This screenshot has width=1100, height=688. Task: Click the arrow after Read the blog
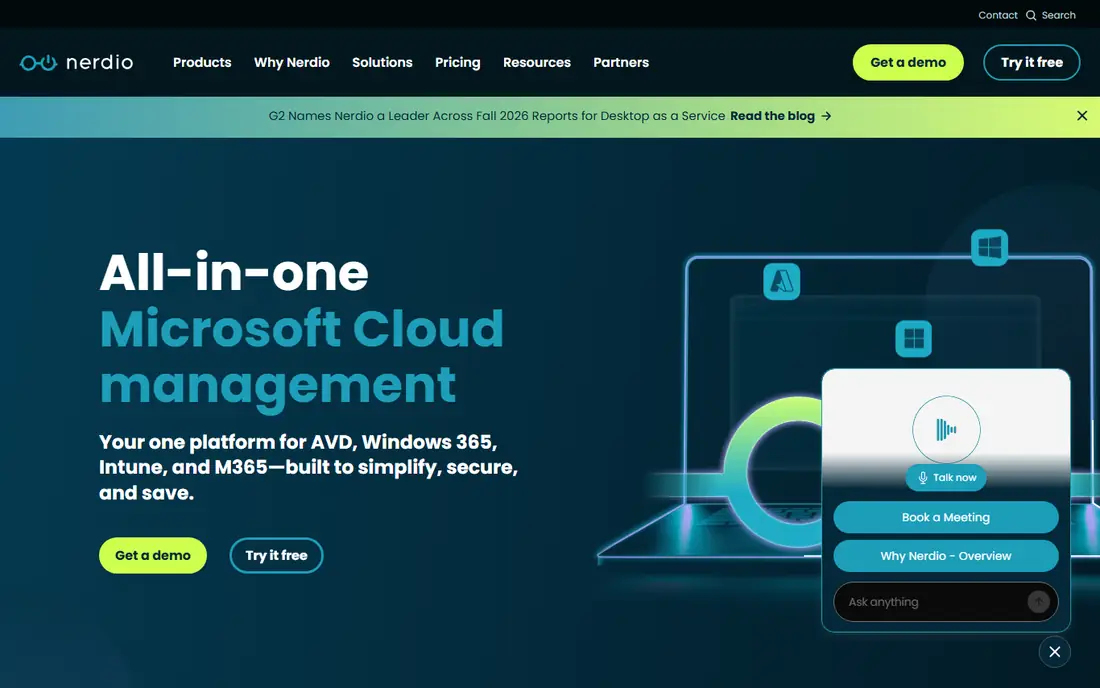826,116
